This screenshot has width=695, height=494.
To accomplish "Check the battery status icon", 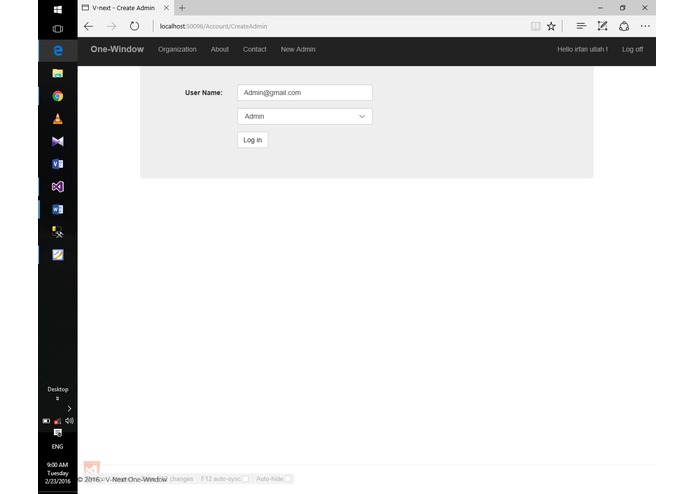I will (46, 421).
